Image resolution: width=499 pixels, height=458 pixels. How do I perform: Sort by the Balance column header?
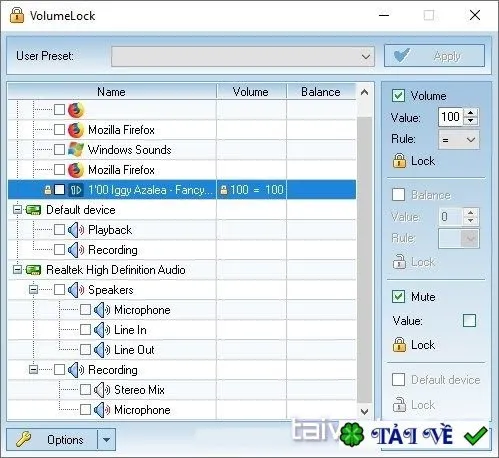click(x=321, y=92)
